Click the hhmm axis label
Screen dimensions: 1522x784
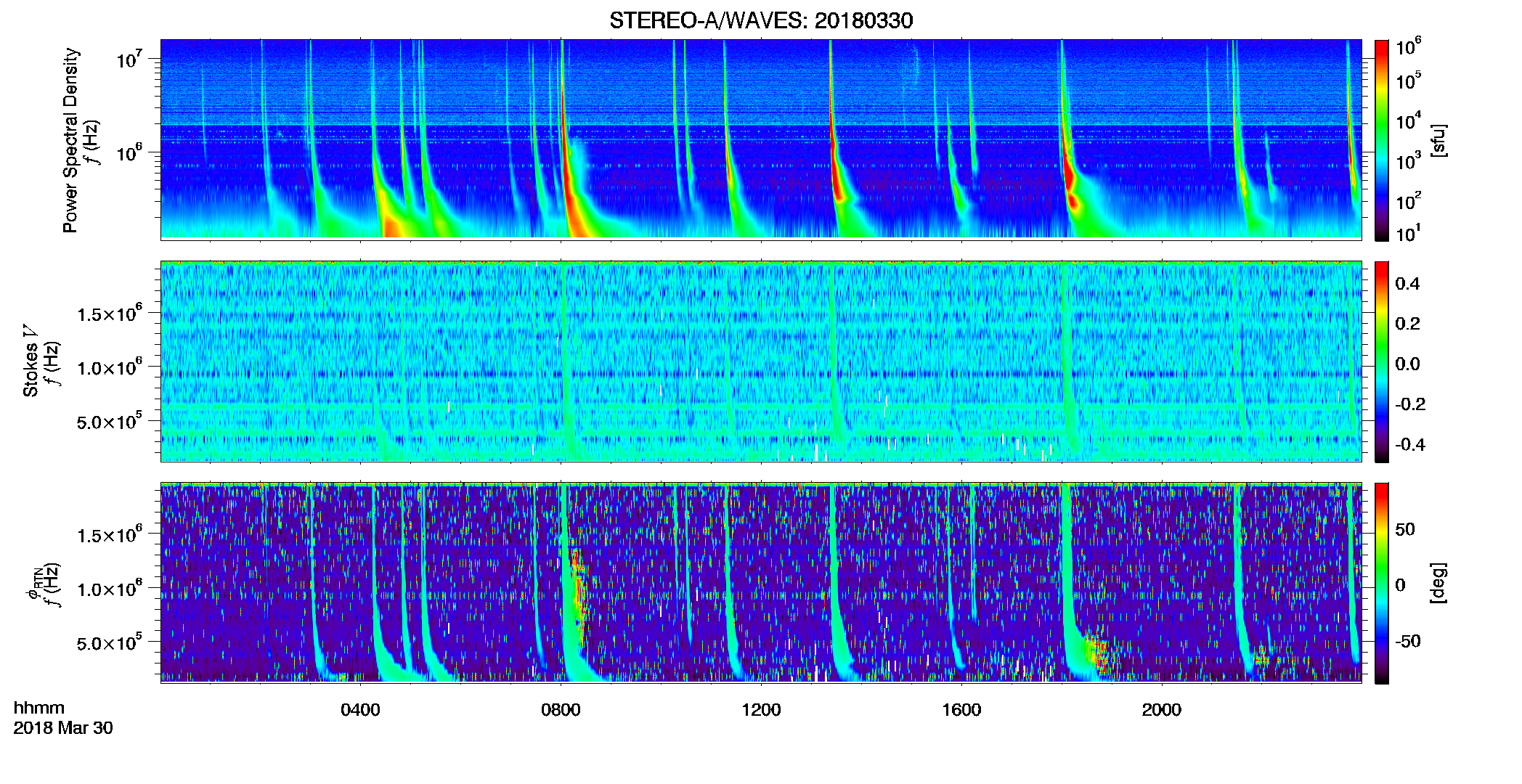(39, 708)
